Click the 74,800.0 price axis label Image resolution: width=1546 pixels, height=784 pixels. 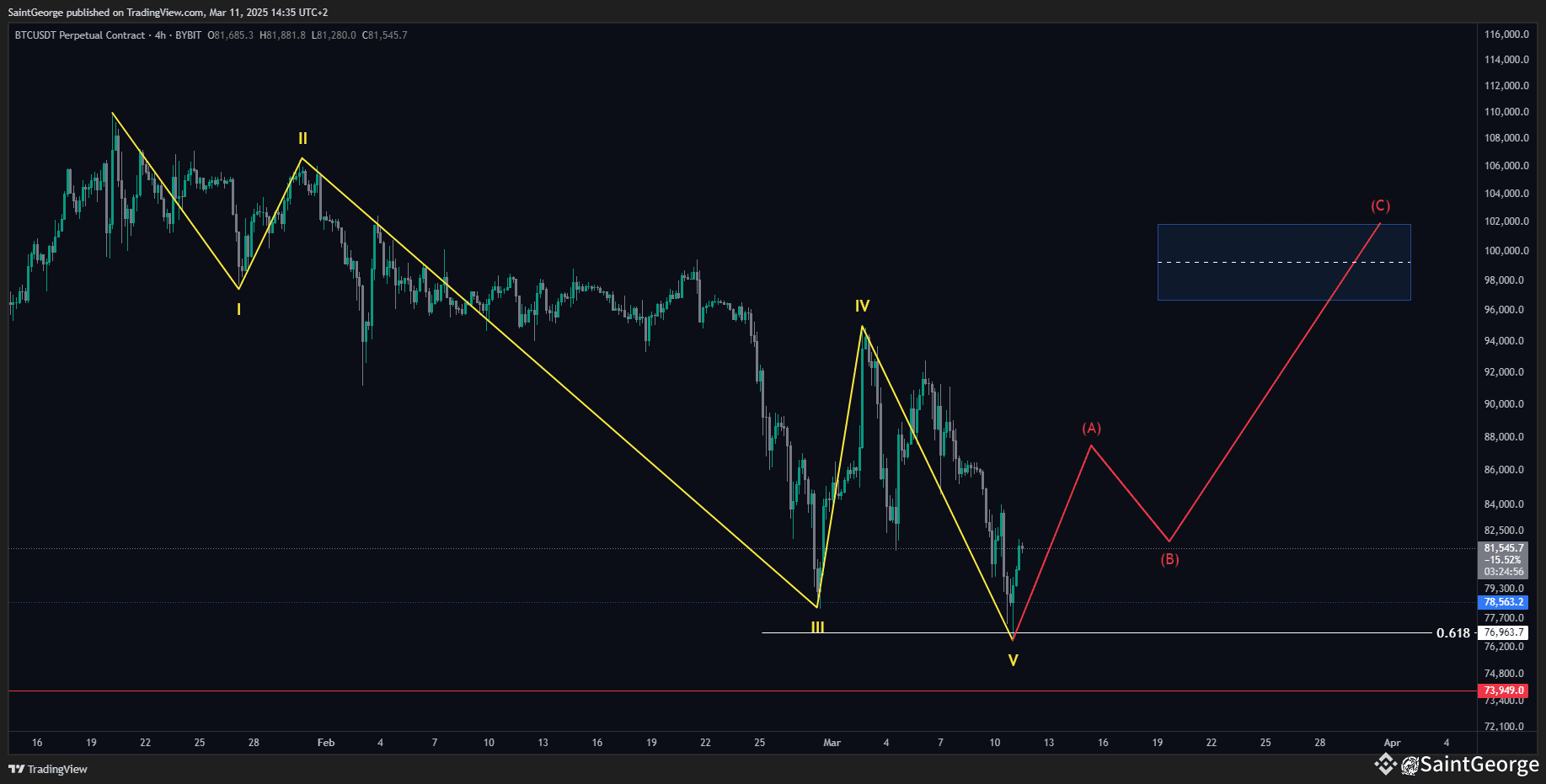pos(1504,674)
